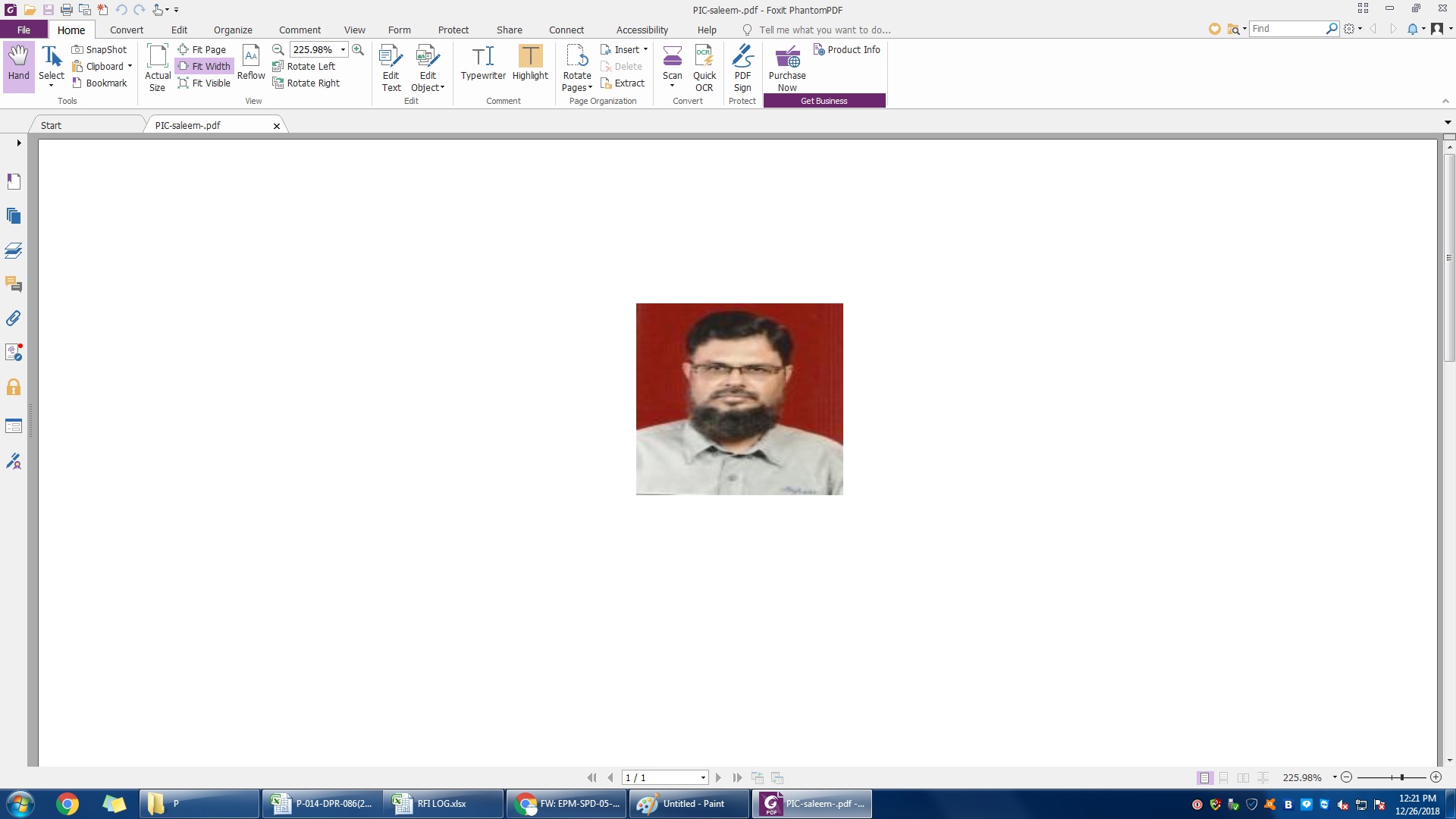Take a SnapShot of the page
The height and width of the screenshot is (819, 1456).
coord(99,49)
